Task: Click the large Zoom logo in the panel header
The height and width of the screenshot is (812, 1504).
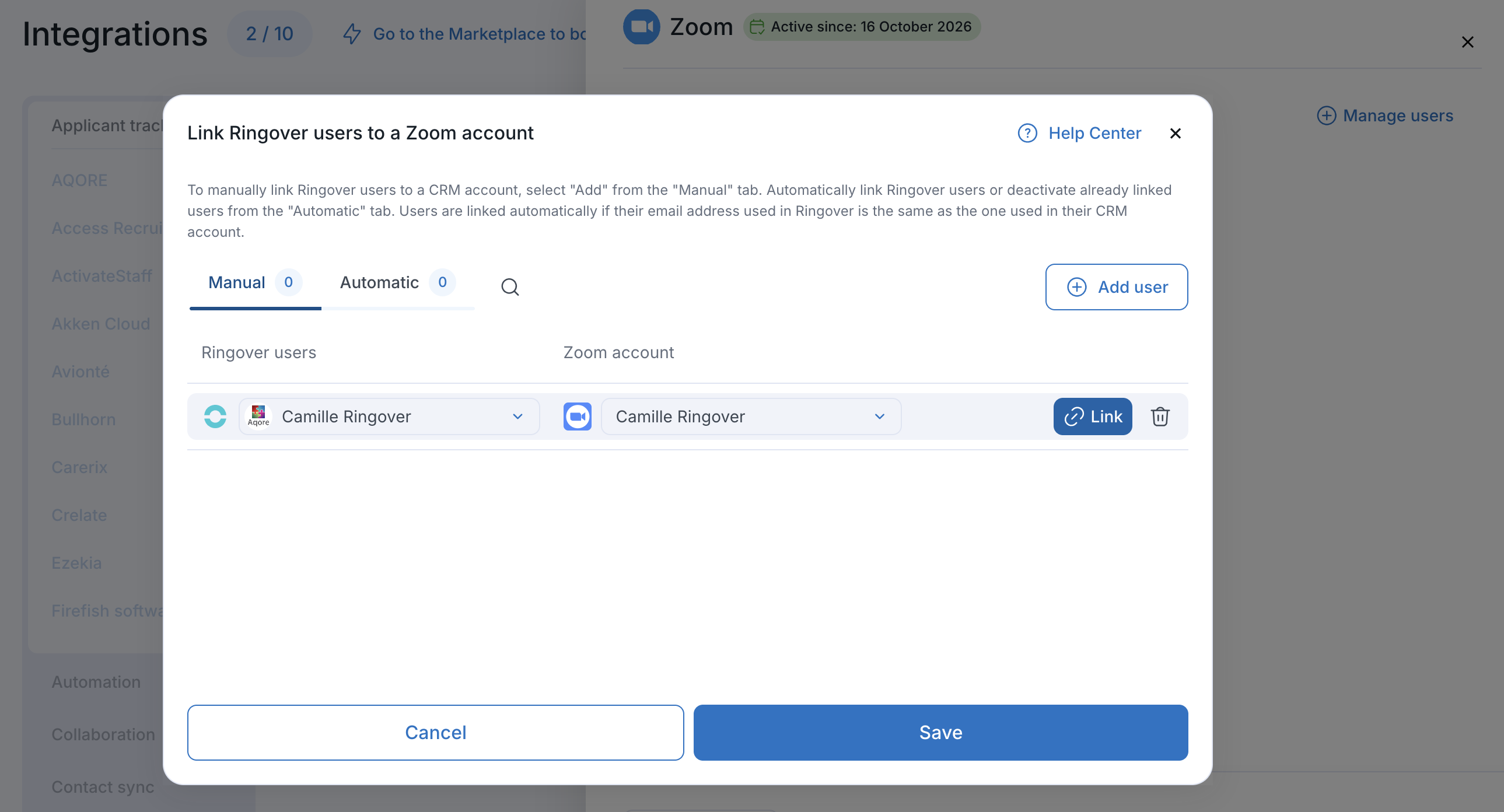Action: (641, 27)
